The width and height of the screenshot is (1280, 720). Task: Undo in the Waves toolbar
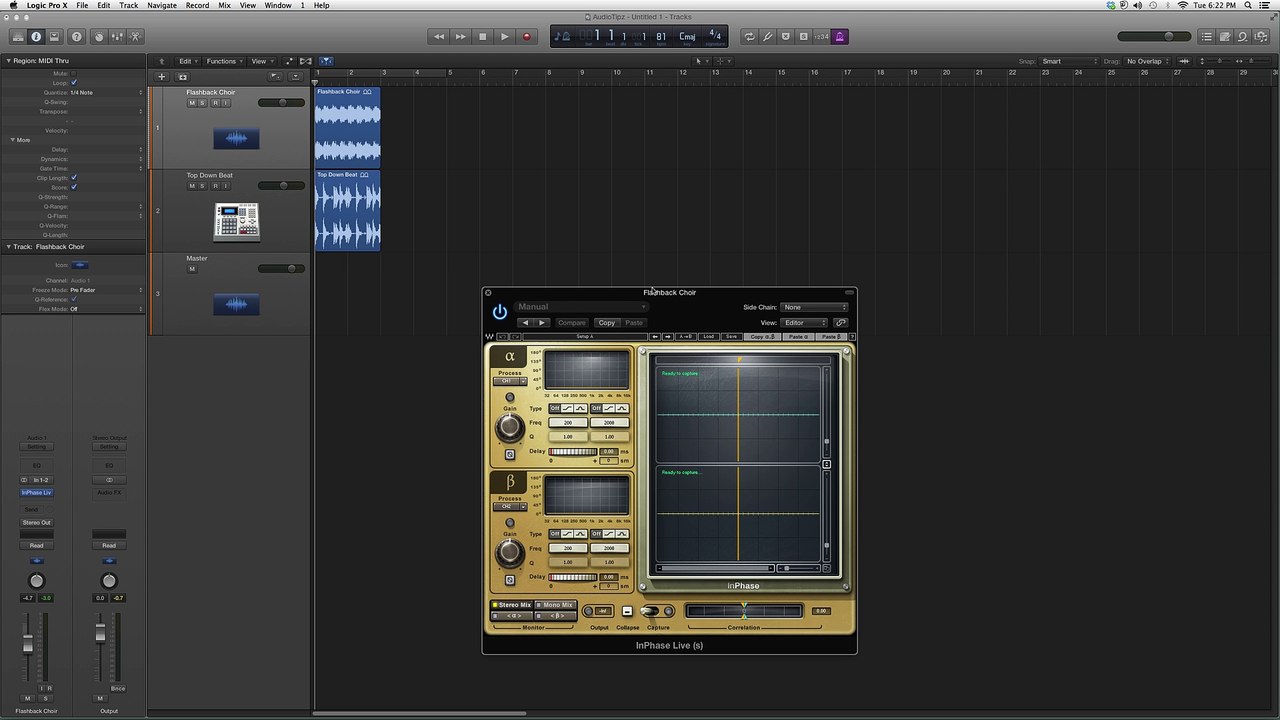(x=502, y=337)
